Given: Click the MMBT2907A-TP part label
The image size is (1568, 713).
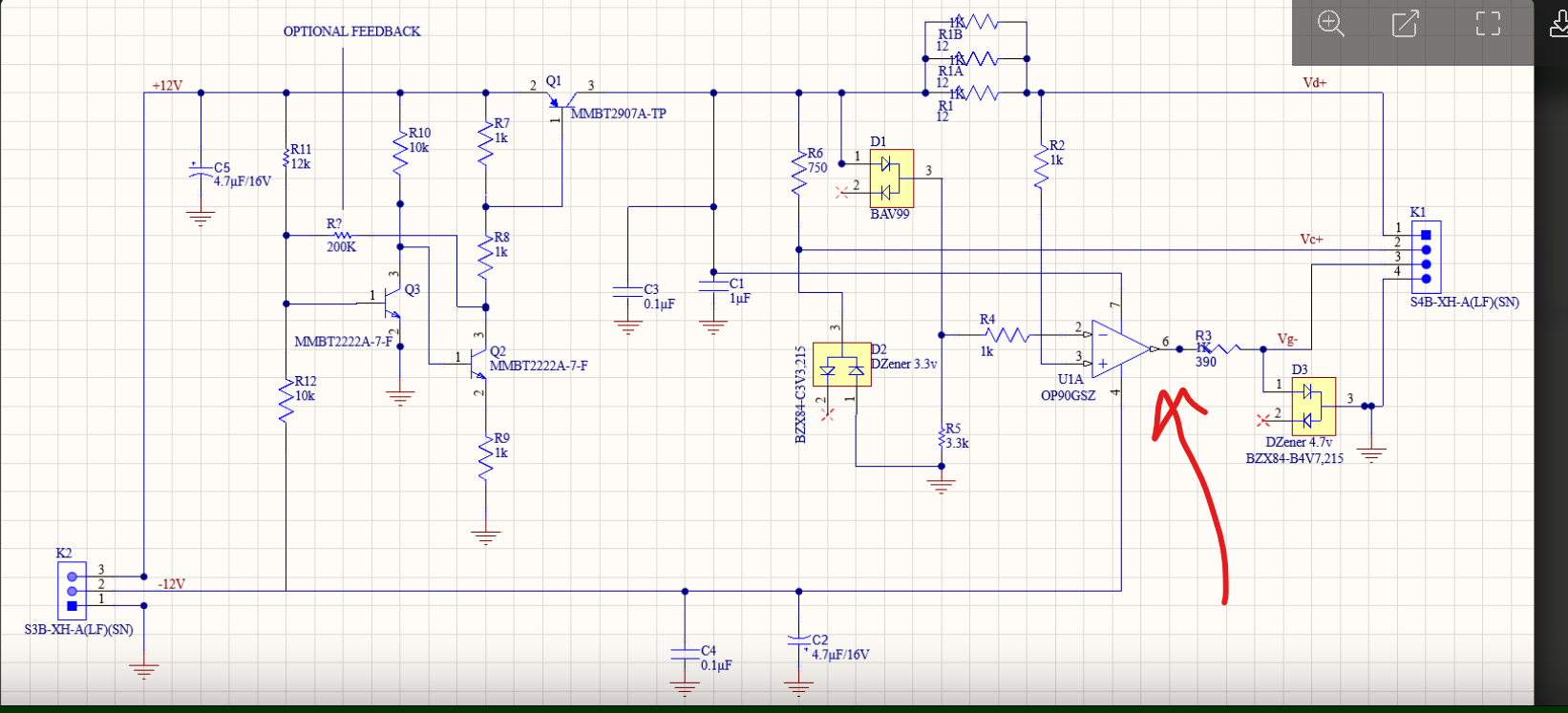Looking at the screenshot, I should click(618, 114).
